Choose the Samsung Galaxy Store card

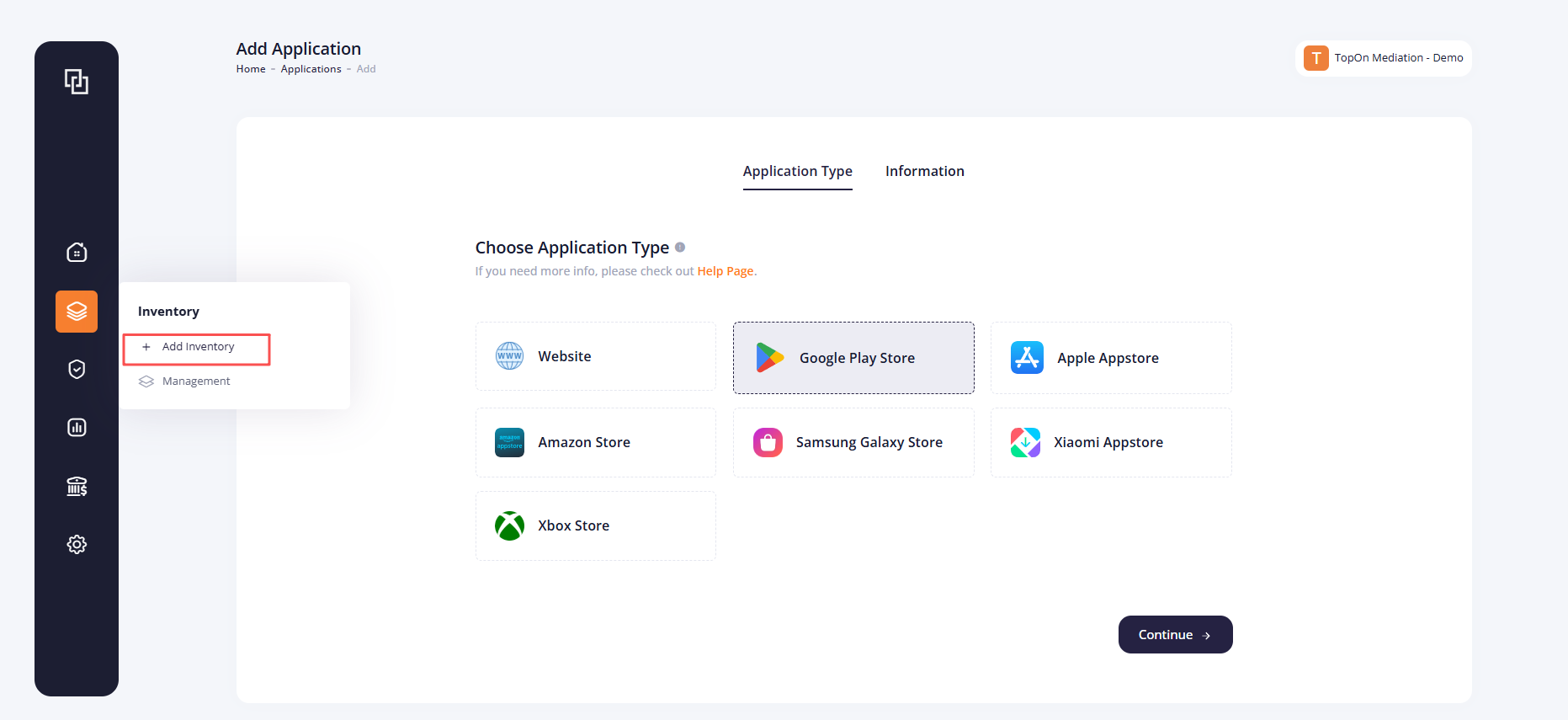pyautogui.click(x=853, y=442)
